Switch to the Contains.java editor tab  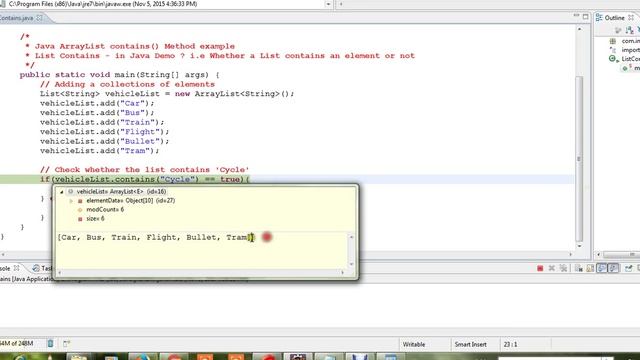click(16, 18)
